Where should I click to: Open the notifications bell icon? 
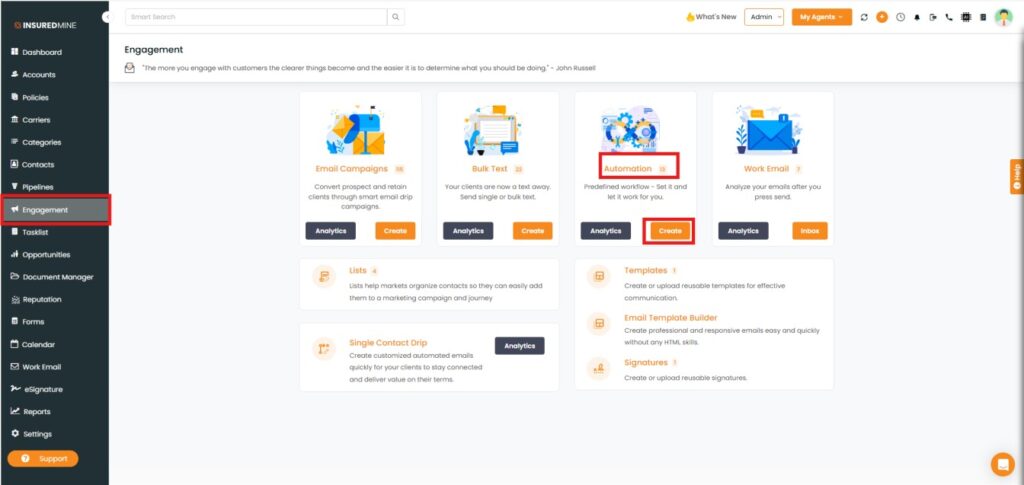[916, 17]
